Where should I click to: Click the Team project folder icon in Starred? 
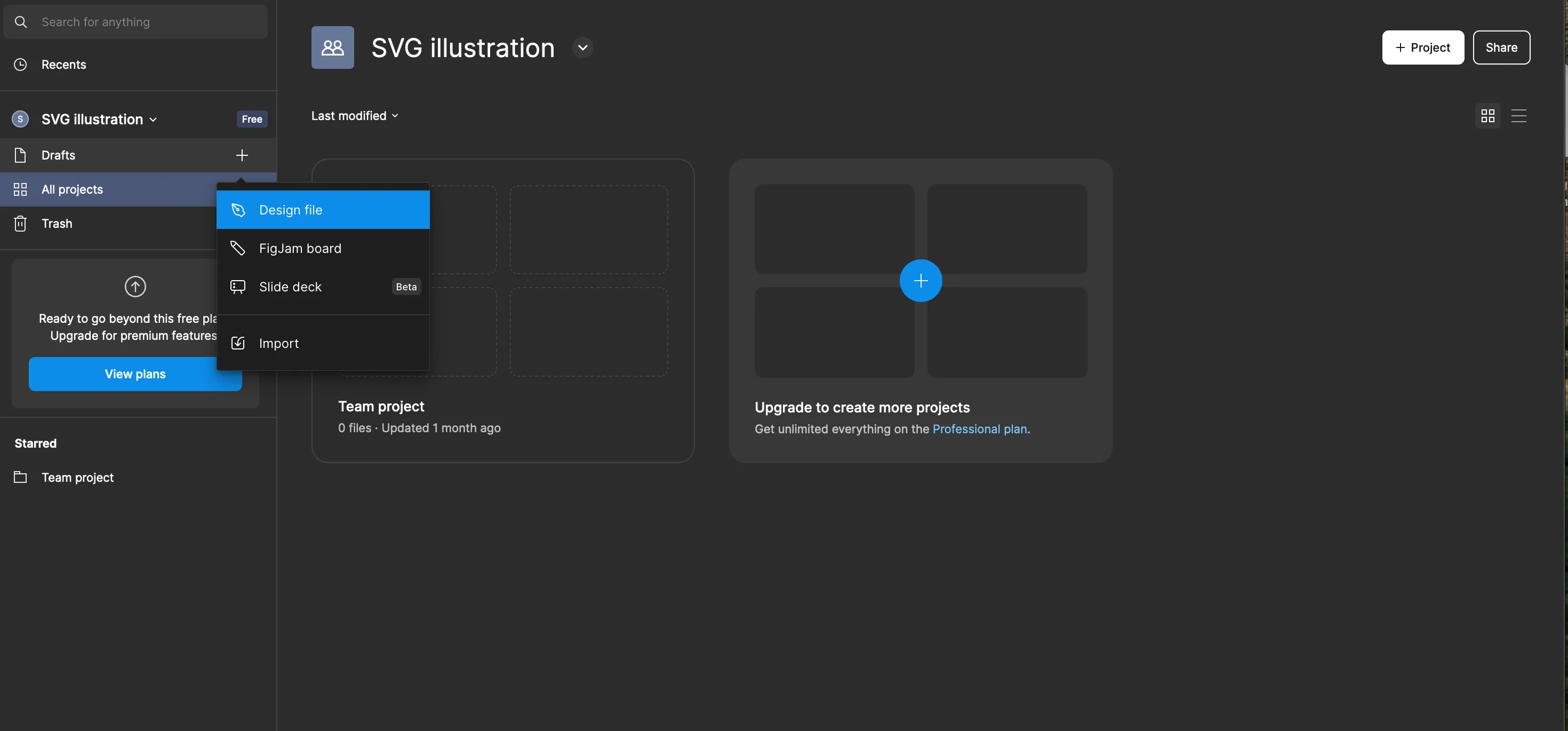[x=20, y=477]
